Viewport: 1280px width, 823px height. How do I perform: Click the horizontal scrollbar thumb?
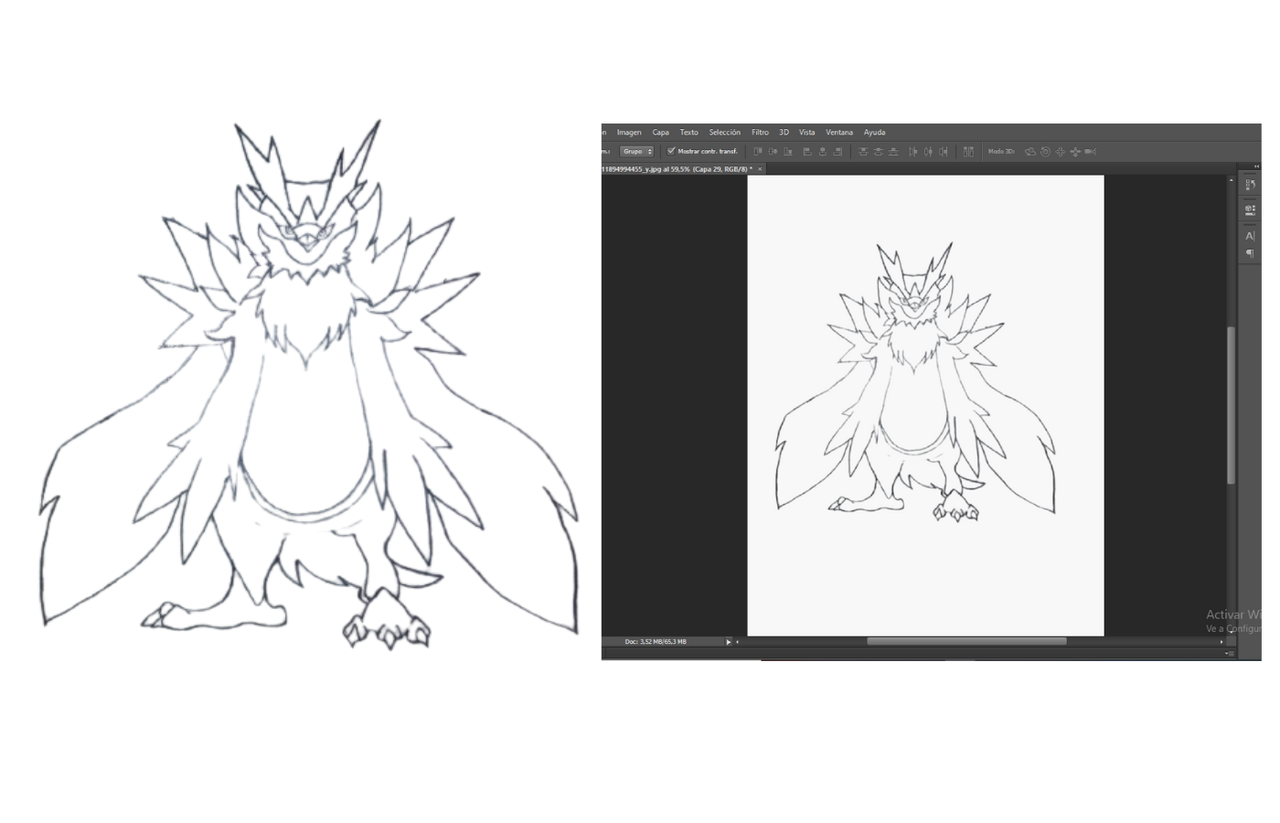point(966,641)
